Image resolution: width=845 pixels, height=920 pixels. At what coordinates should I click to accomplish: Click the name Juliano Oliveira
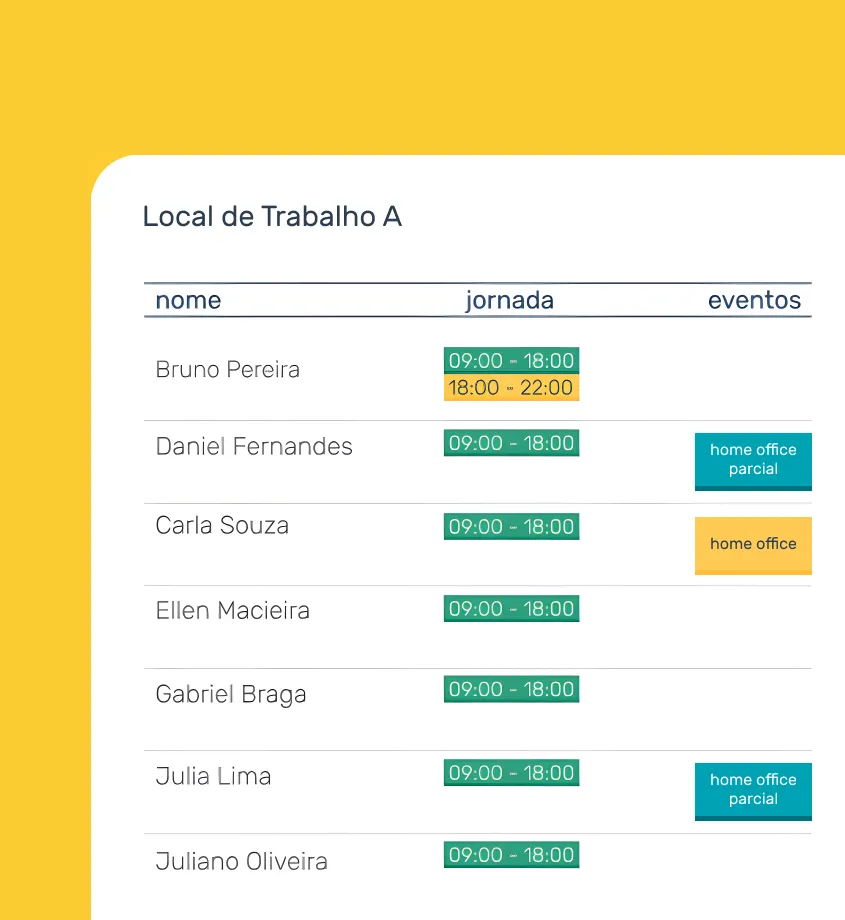click(x=241, y=861)
